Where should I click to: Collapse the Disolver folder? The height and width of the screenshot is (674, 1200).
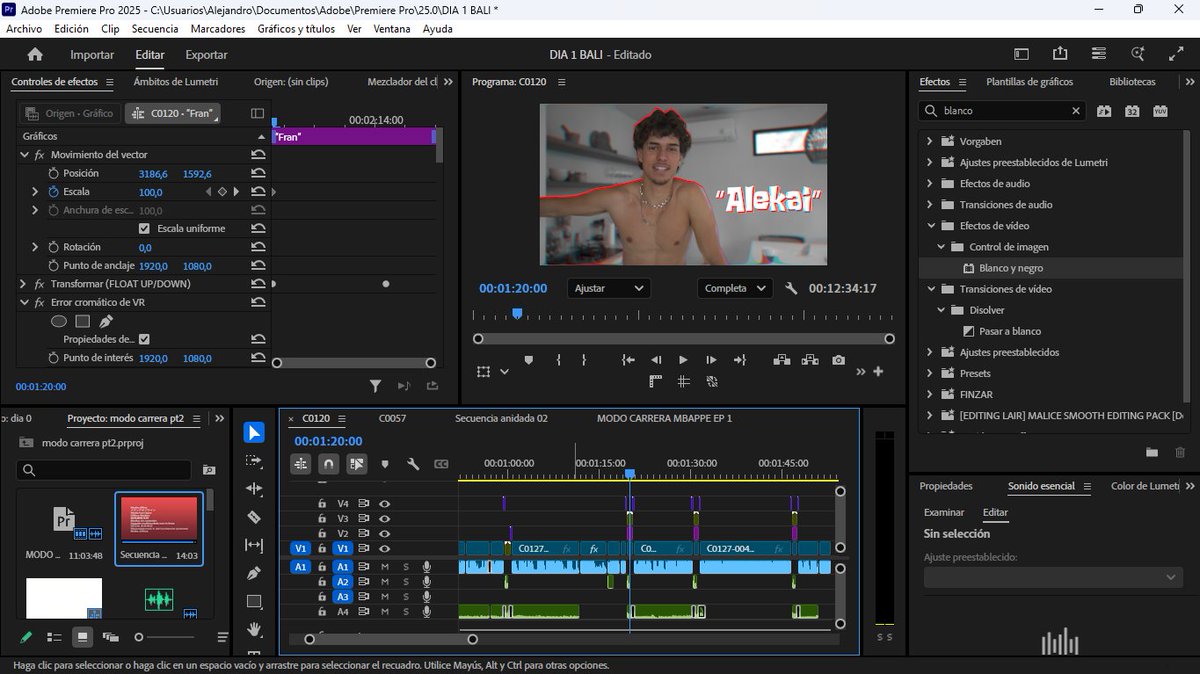pos(942,310)
